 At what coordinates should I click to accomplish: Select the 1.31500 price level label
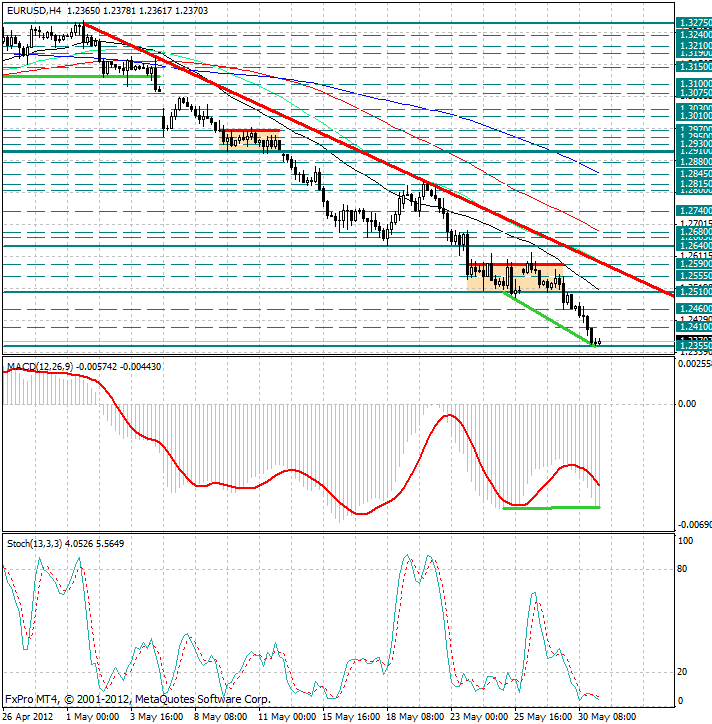tap(694, 66)
